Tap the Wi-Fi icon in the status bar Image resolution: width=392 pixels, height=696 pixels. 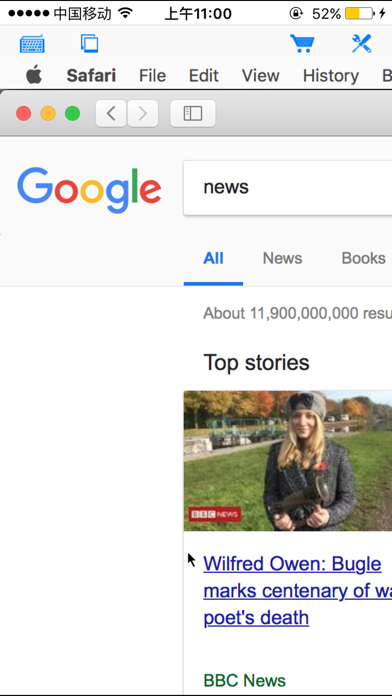126,14
